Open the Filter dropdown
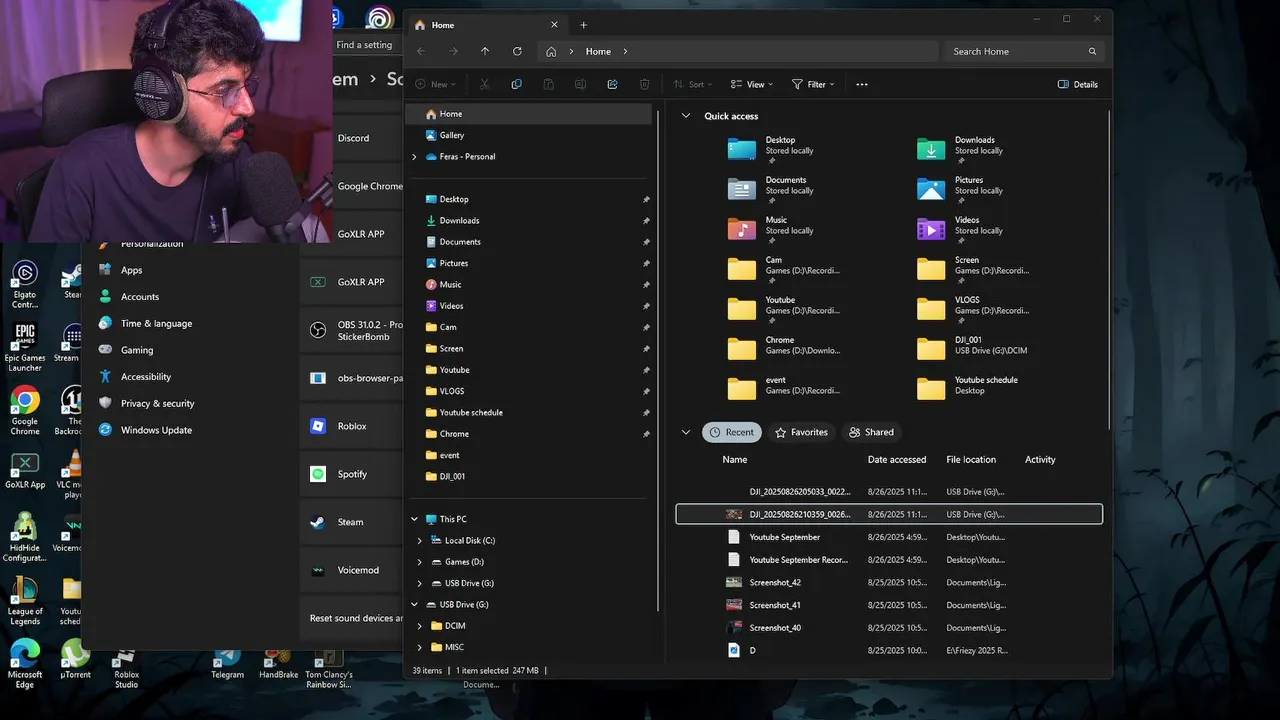 (813, 84)
